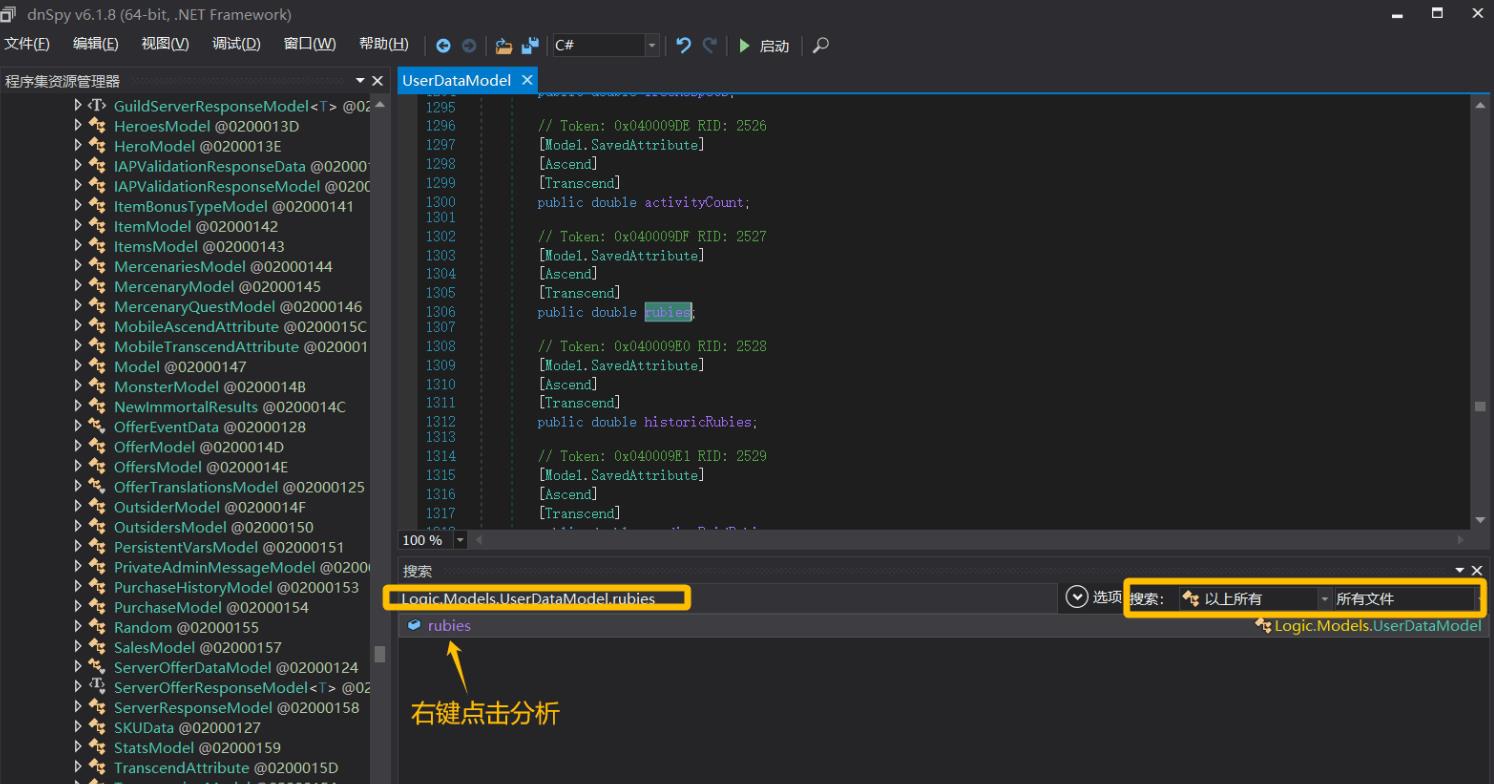Open the 所有文件 search scope dropdown
Screen dimensions: 1494x784
pos(1409,598)
